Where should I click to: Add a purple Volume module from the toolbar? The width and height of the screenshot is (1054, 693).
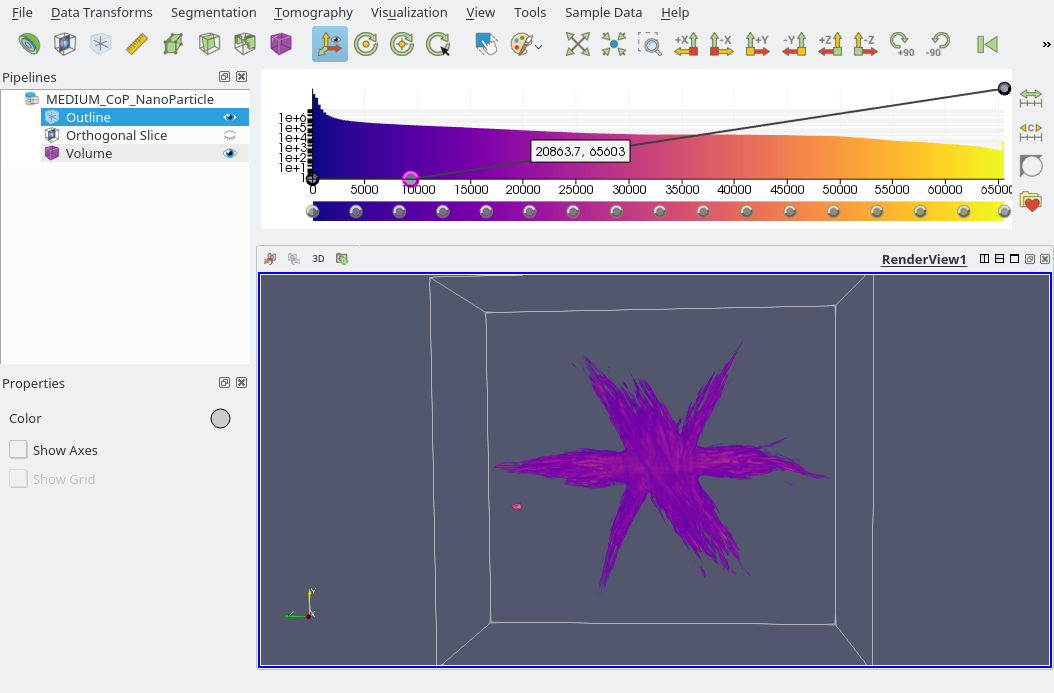(x=281, y=44)
